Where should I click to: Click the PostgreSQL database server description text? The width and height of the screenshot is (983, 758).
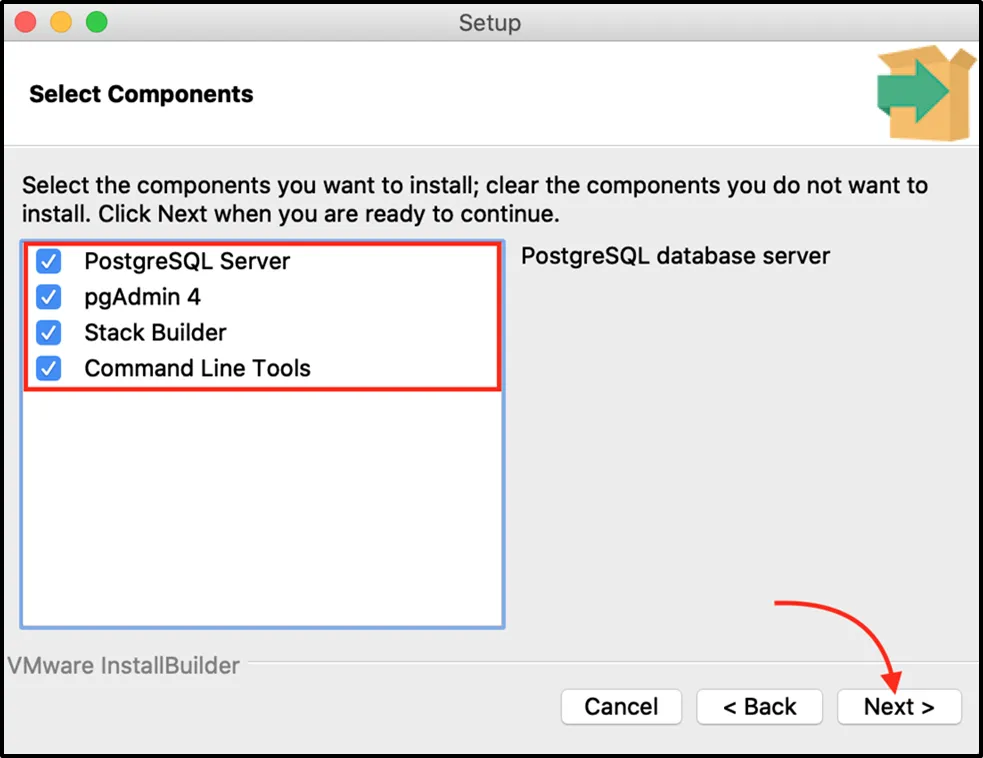[x=676, y=256]
